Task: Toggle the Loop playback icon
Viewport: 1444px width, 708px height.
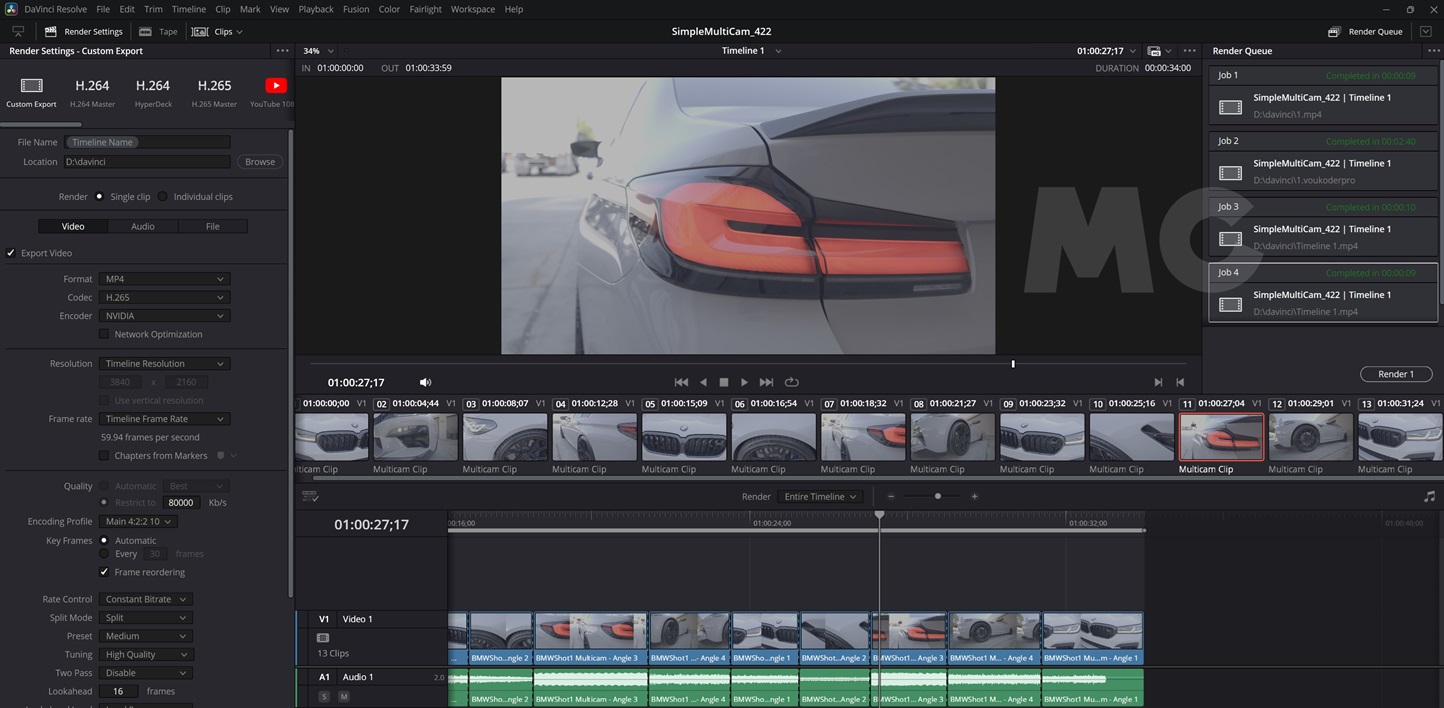Action: (x=791, y=382)
